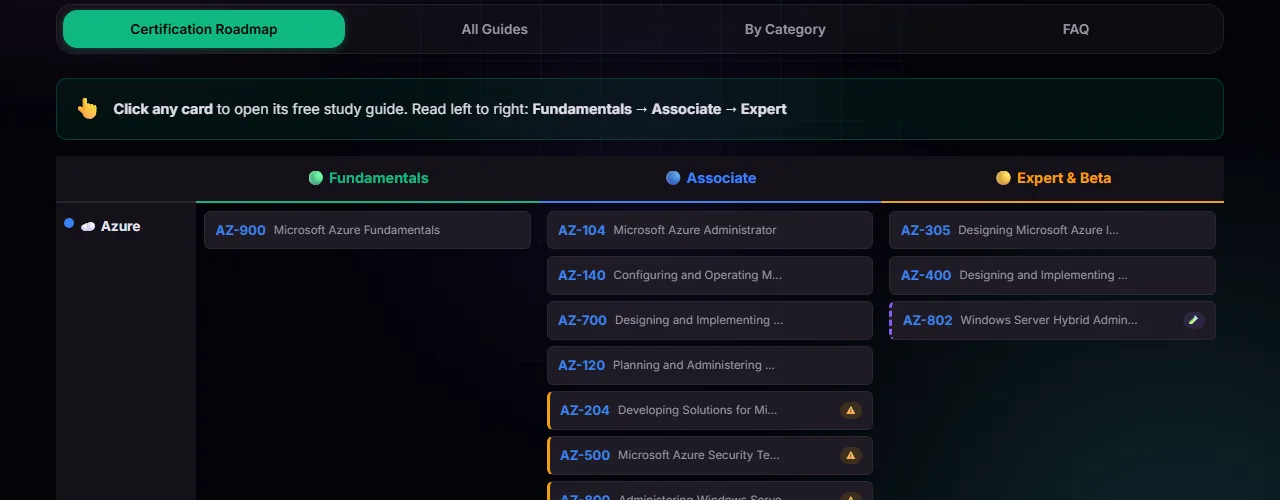Select the AZ-400 card in Expert column
Image resolution: width=1280 pixels, height=500 pixels.
[1051, 275]
